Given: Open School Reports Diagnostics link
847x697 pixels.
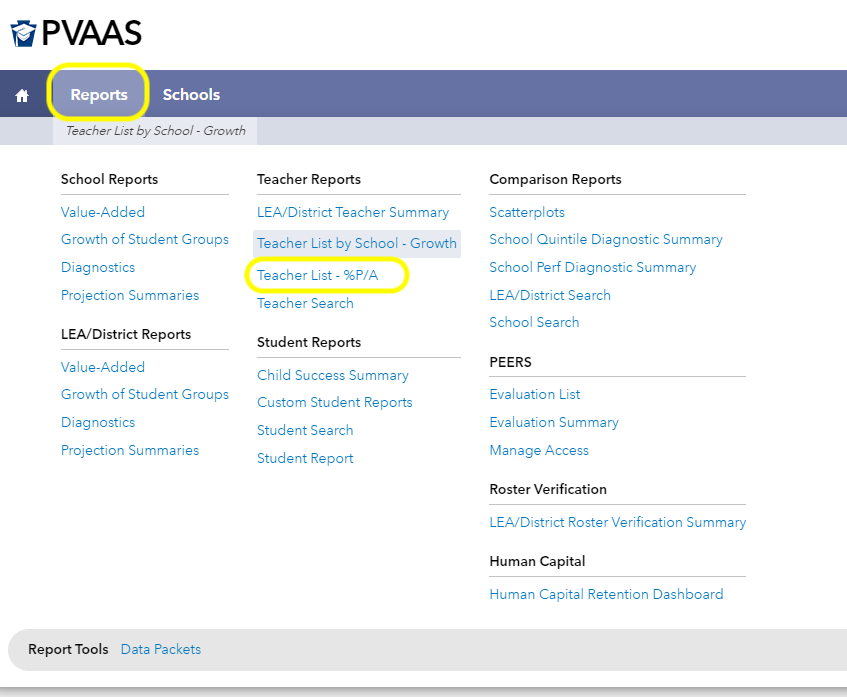Looking at the screenshot, I should (98, 267).
